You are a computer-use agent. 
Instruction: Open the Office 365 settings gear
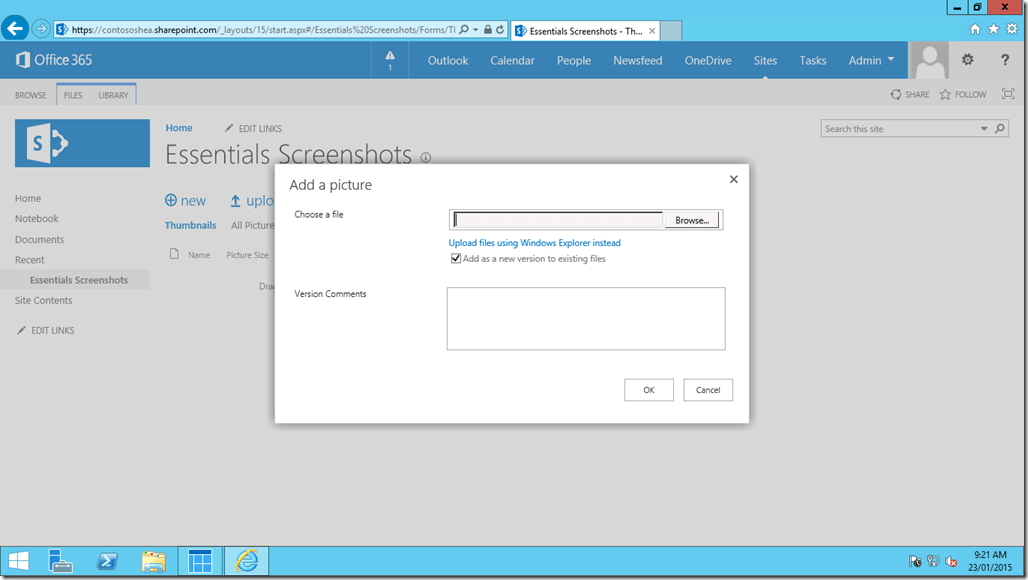point(966,60)
